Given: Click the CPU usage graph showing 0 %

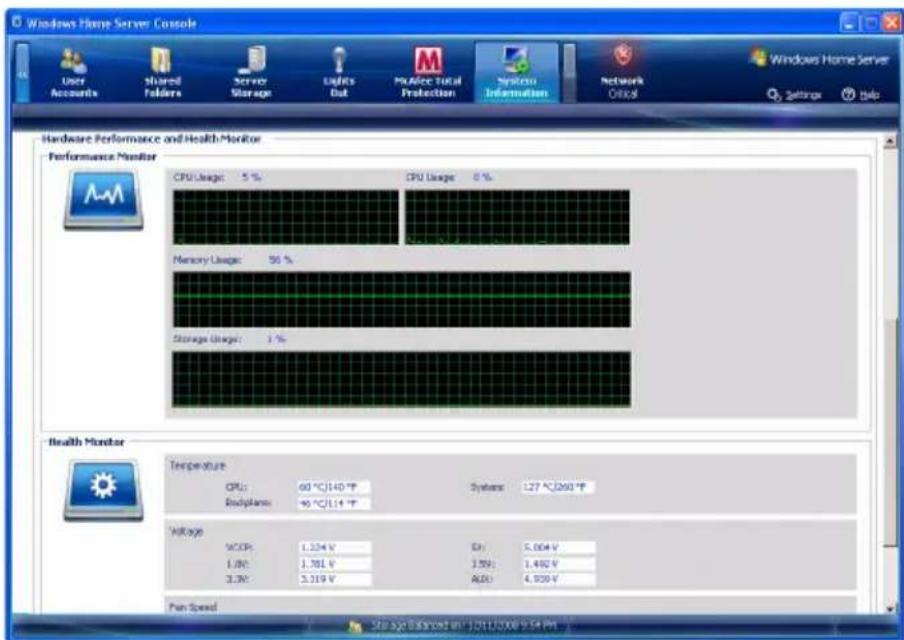Looking at the screenshot, I should click(517, 217).
